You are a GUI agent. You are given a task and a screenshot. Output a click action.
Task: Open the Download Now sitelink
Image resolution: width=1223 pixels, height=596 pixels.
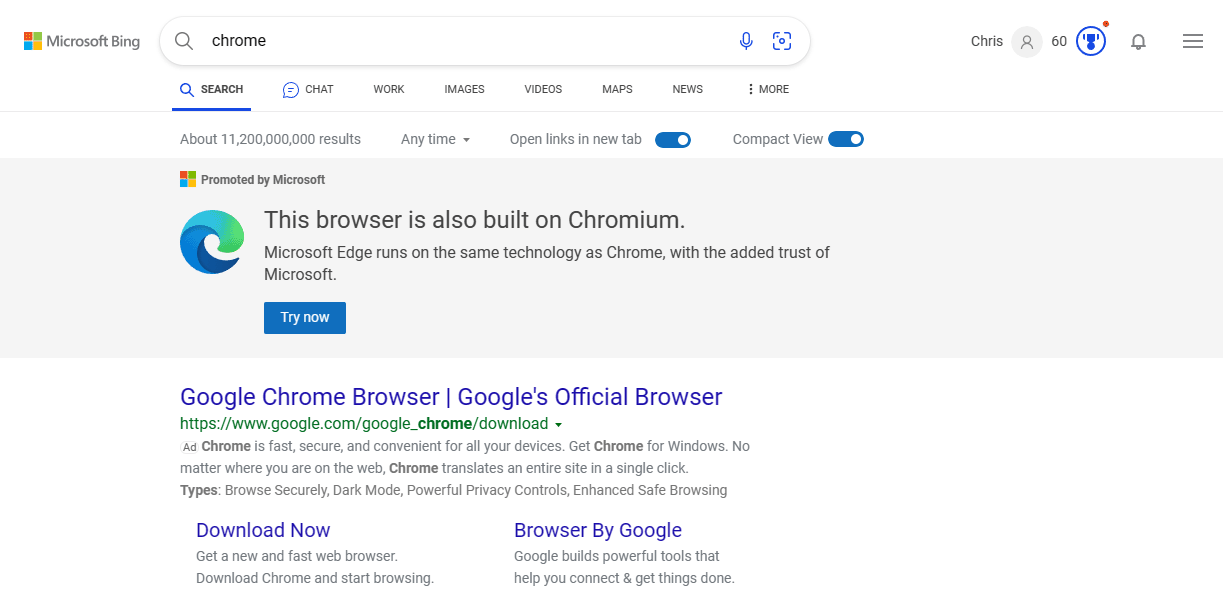pyautogui.click(x=263, y=530)
